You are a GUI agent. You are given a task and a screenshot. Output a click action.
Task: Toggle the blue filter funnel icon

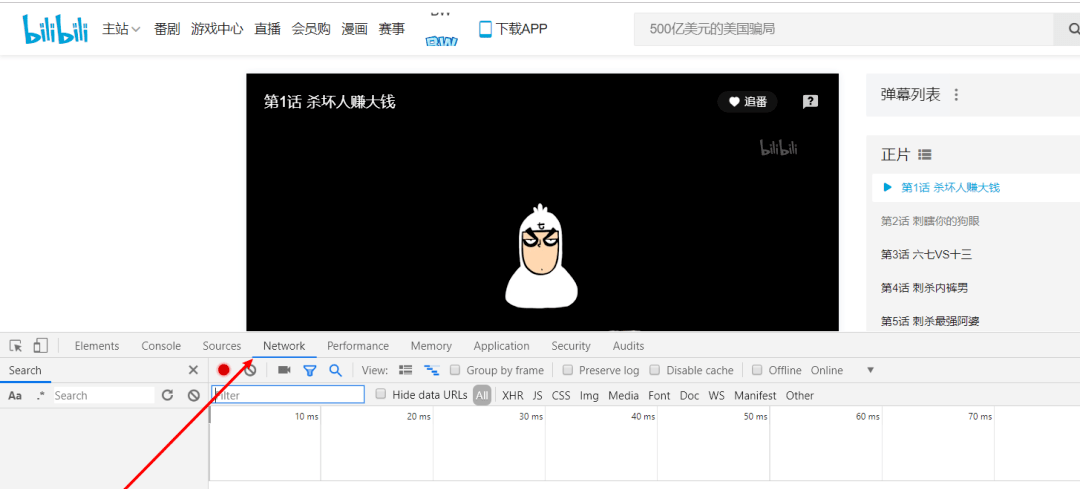[x=310, y=371]
